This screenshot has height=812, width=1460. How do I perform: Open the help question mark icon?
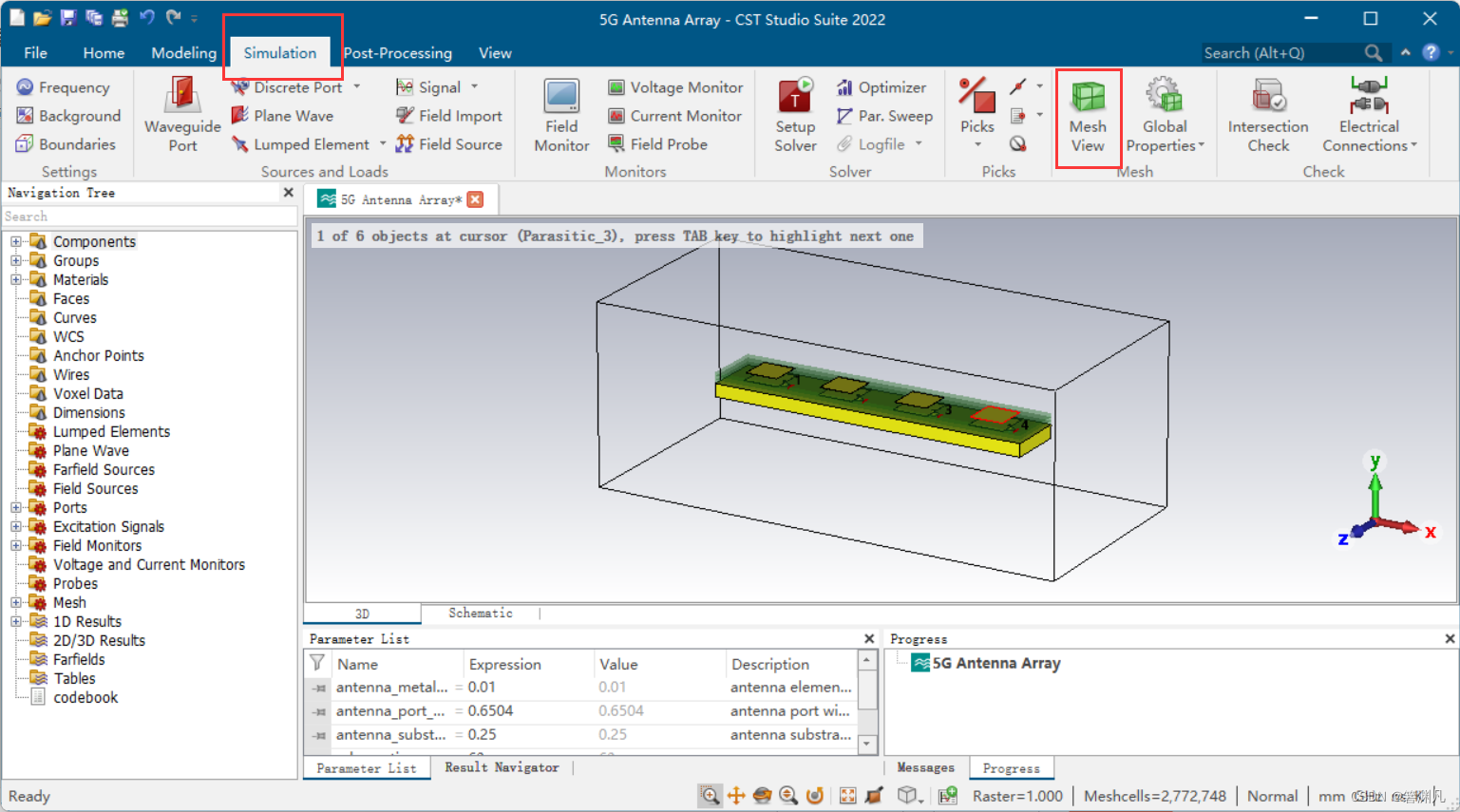click(1431, 52)
